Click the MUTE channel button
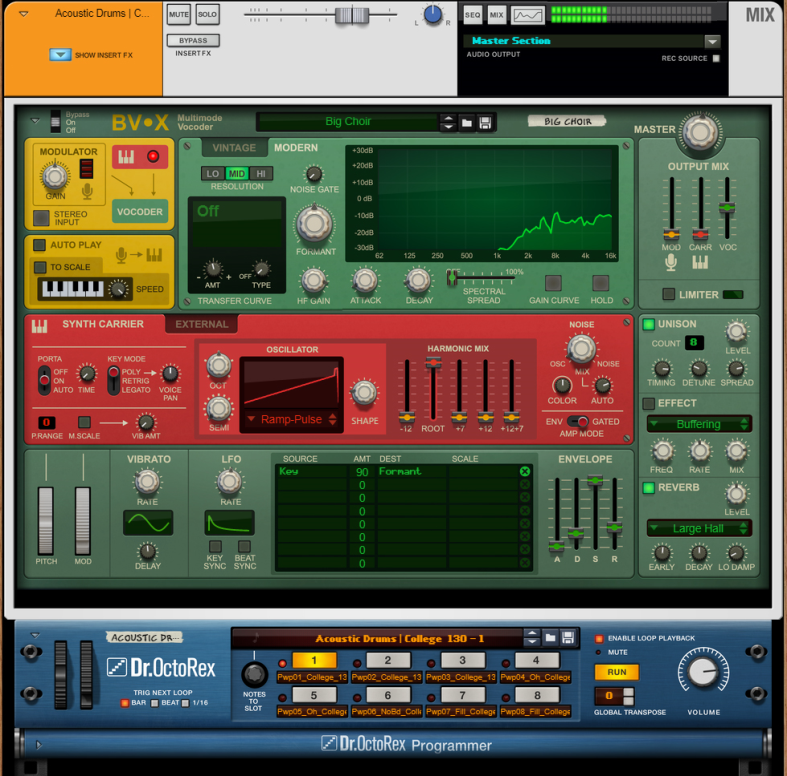 pos(179,15)
